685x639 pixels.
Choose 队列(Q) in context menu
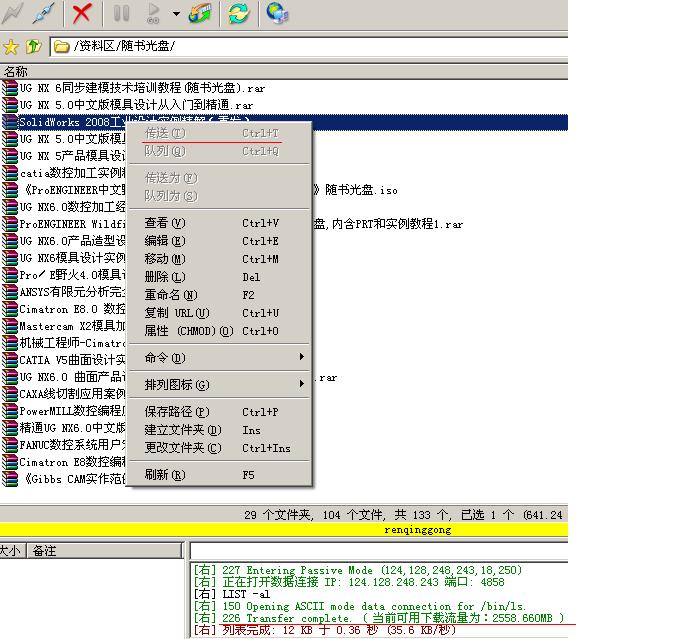coord(221,151)
